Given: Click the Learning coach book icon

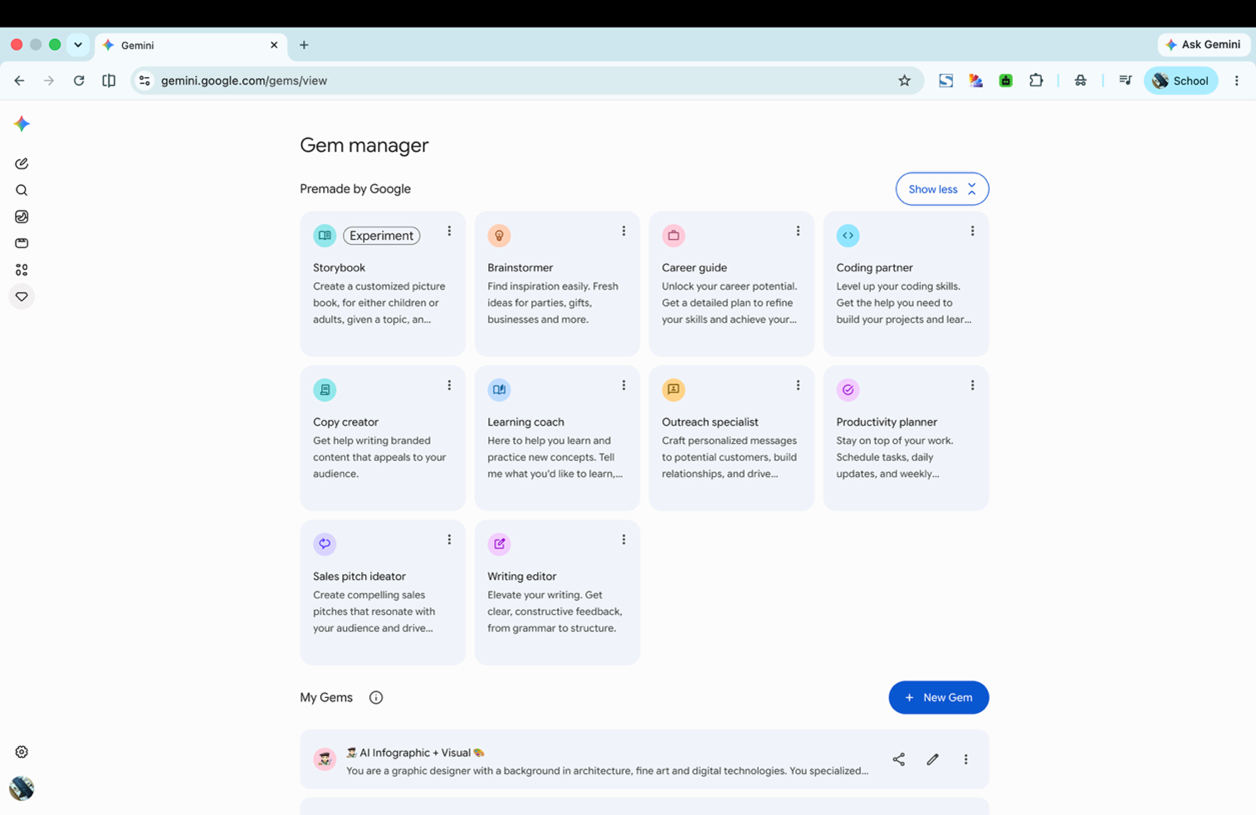Looking at the screenshot, I should [499, 390].
